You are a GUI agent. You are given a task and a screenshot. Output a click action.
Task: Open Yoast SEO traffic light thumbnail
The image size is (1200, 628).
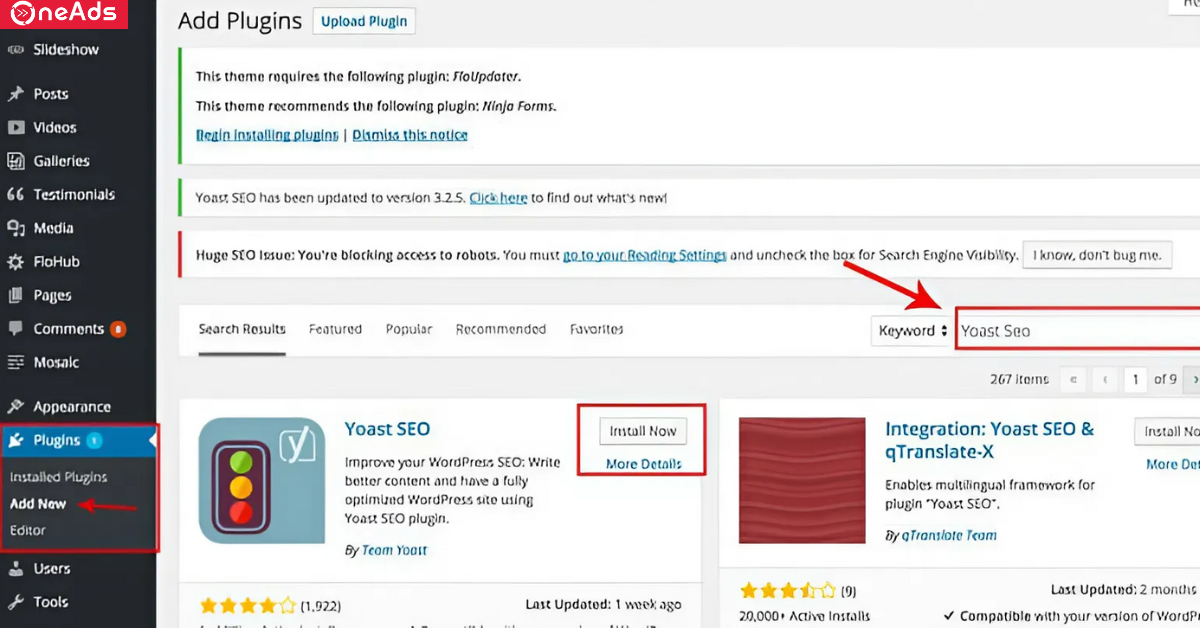[x=262, y=481]
